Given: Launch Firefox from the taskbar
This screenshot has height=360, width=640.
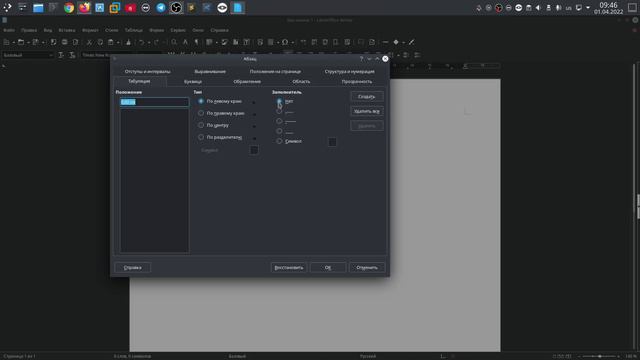Looking at the screenshot, I should pyautogui.click(x=84, y=8).
